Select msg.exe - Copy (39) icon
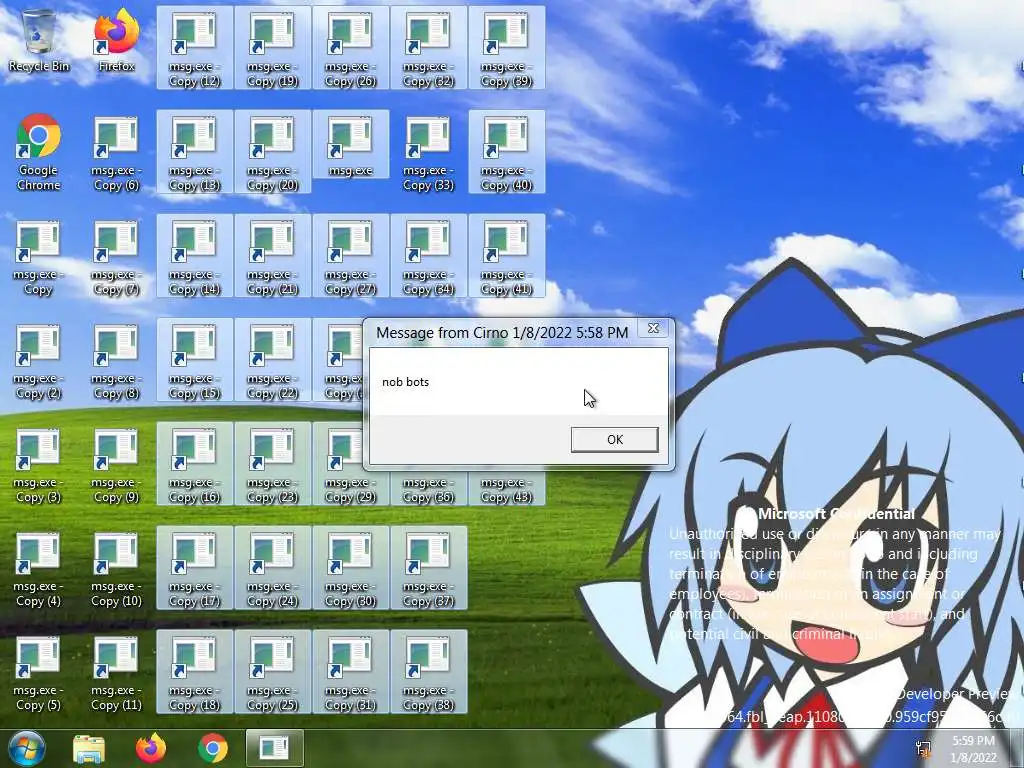 pos(507,48)
